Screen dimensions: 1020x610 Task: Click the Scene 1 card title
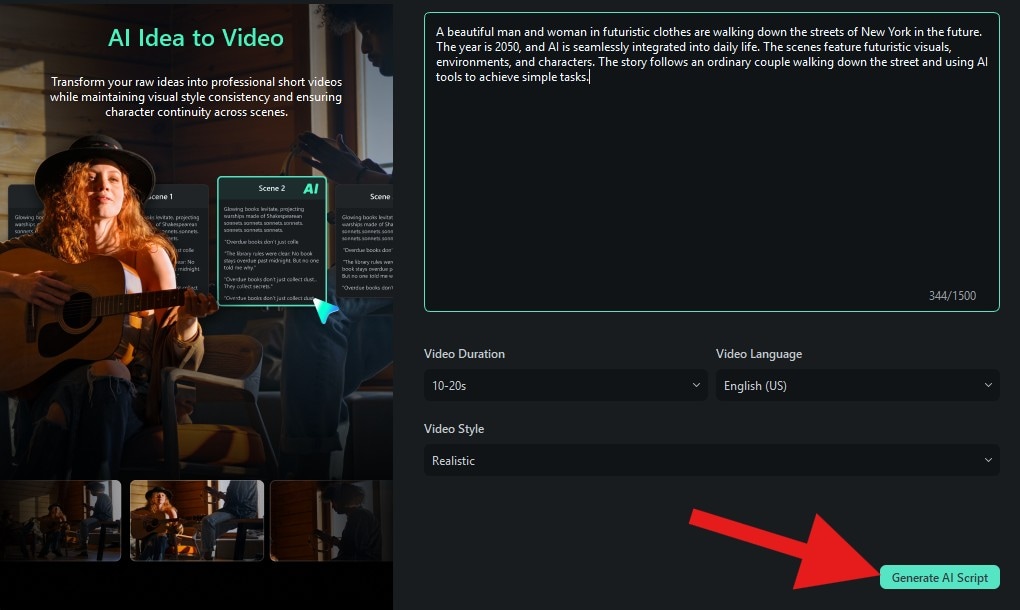coord(160,196)
